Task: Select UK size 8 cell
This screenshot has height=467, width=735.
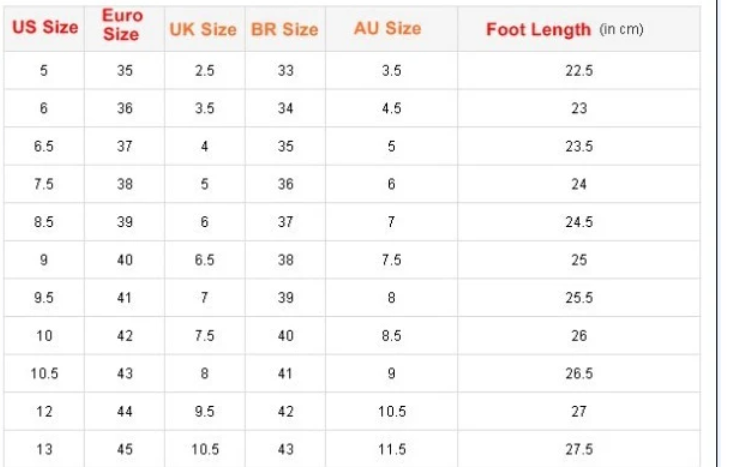Action: click(204, 373)
